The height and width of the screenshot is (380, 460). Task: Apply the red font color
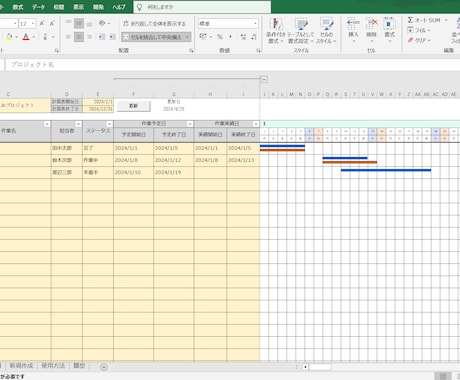coord(26,37)
